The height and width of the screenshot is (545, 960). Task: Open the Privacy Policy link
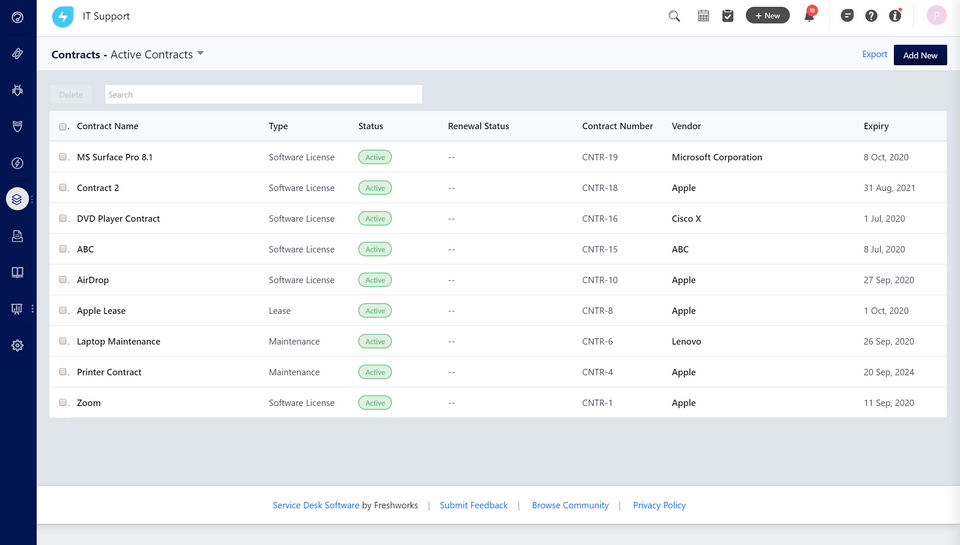[x=659, y=505]
